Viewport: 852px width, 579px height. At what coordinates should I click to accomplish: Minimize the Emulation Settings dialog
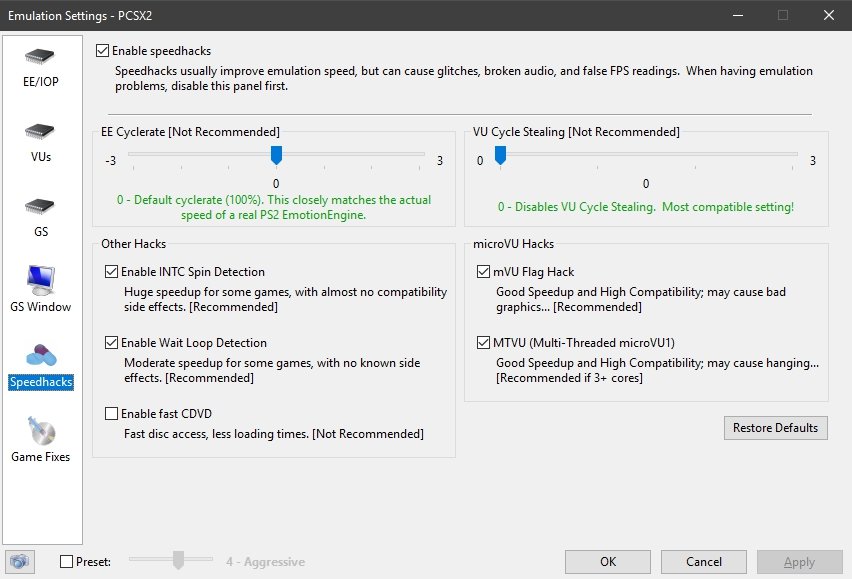coord(738,15)
